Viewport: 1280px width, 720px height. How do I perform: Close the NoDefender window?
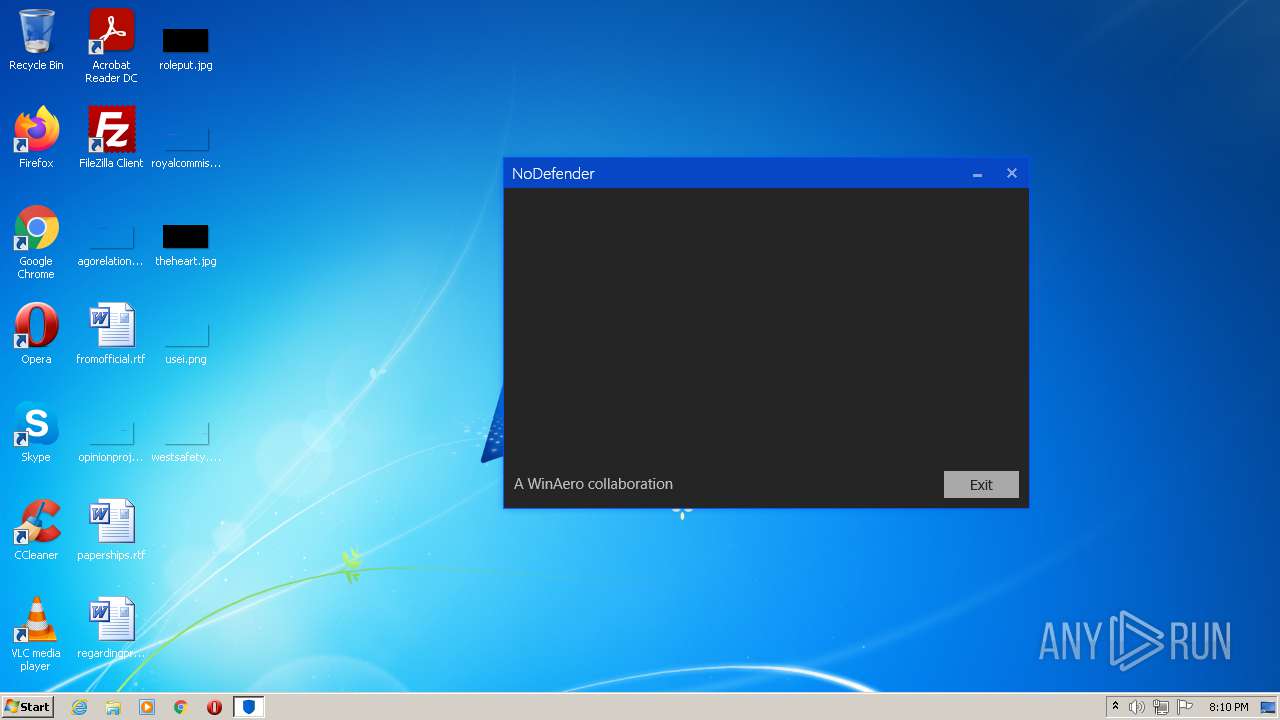[1011, 174]
